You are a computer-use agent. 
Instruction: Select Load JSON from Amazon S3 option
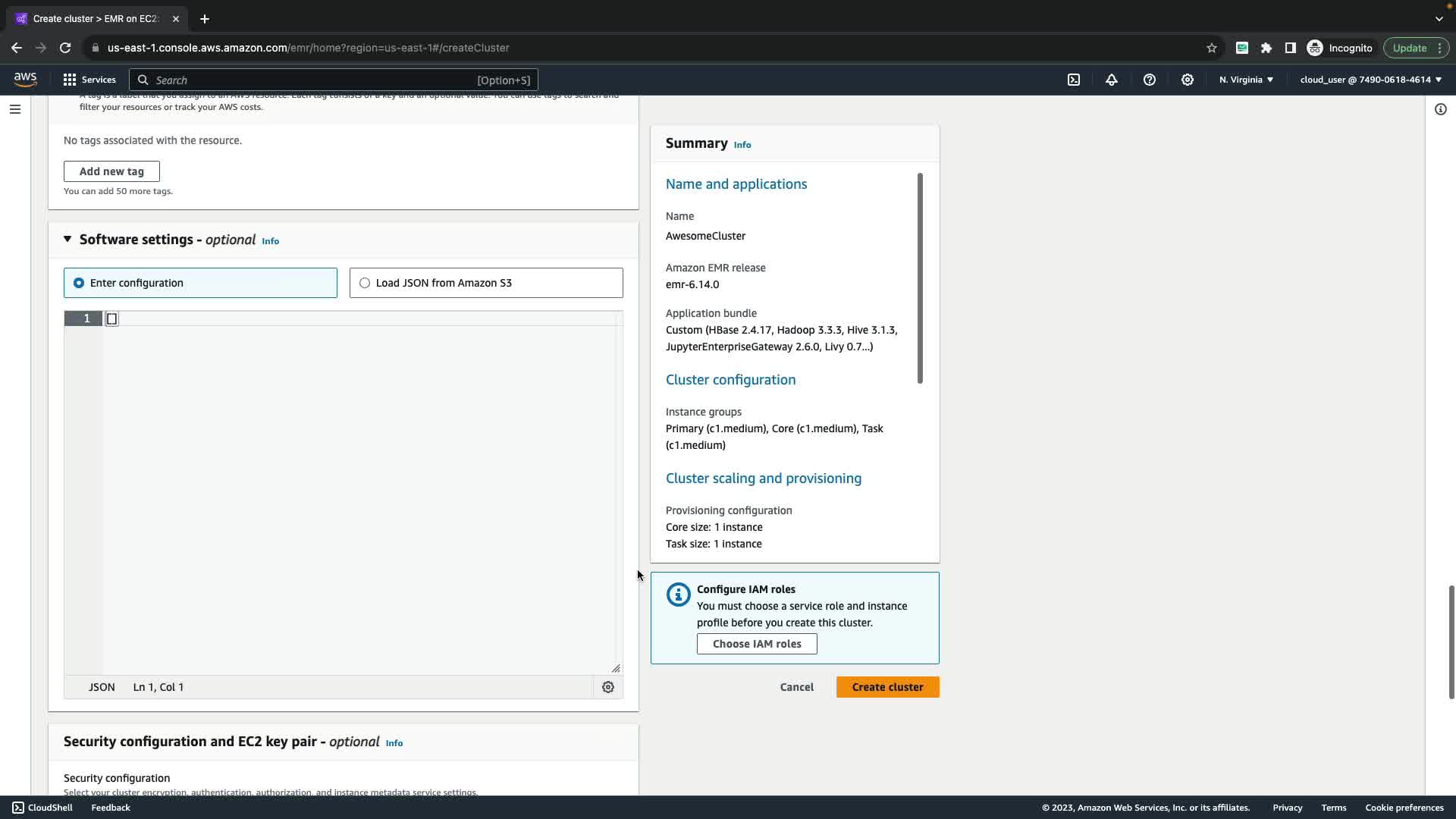tap(365, 283)
